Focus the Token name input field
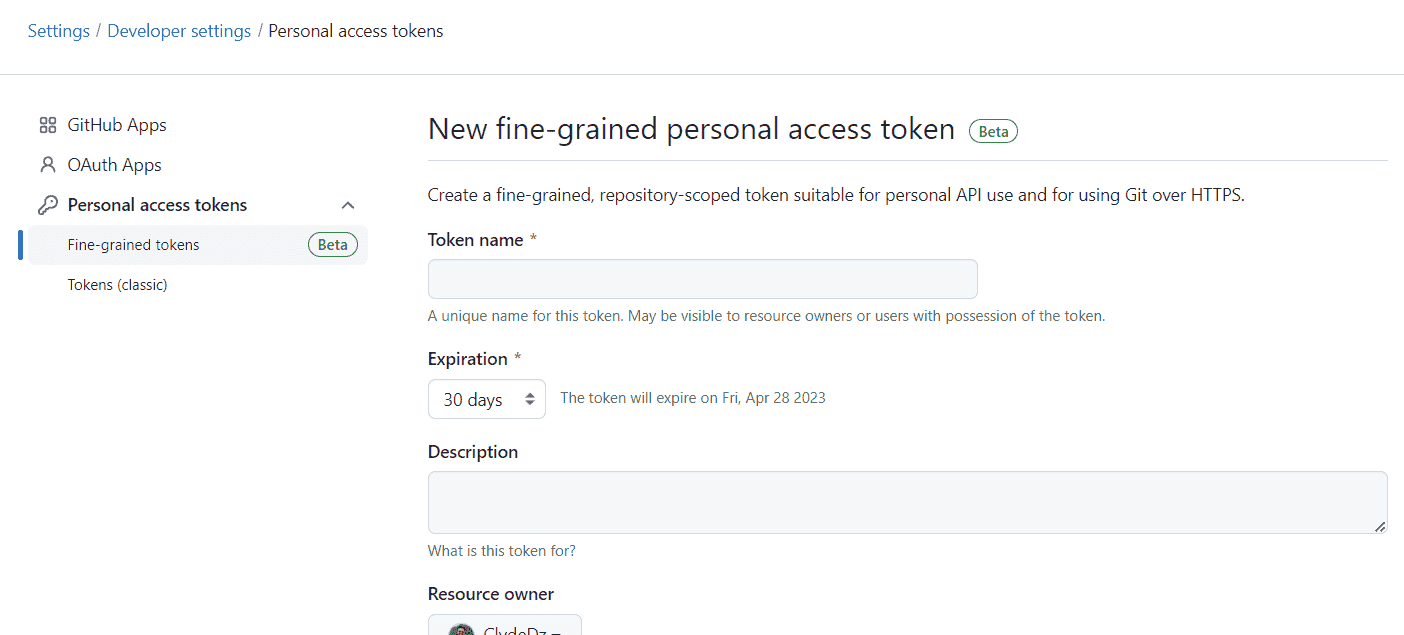Image resolution: width=1404 pixels, height=635 pixels. point(703,279)
